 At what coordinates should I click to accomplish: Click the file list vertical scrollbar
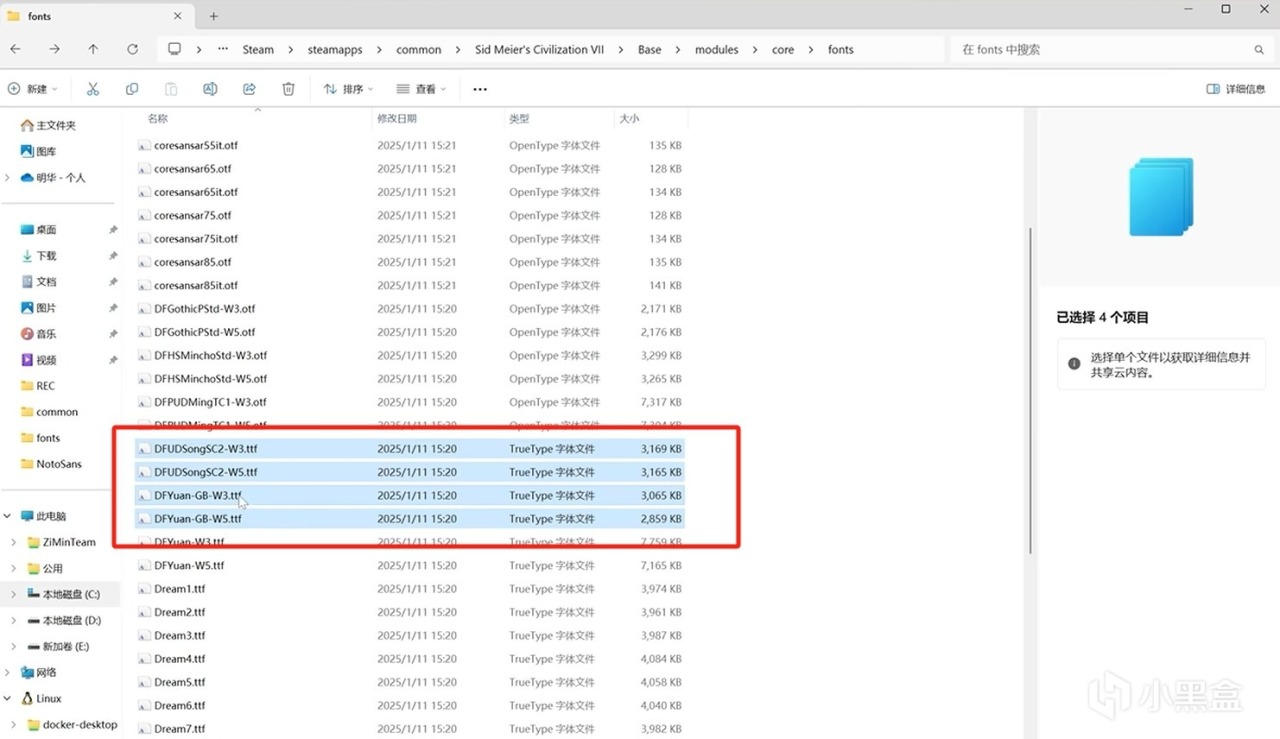[1031, 390]
